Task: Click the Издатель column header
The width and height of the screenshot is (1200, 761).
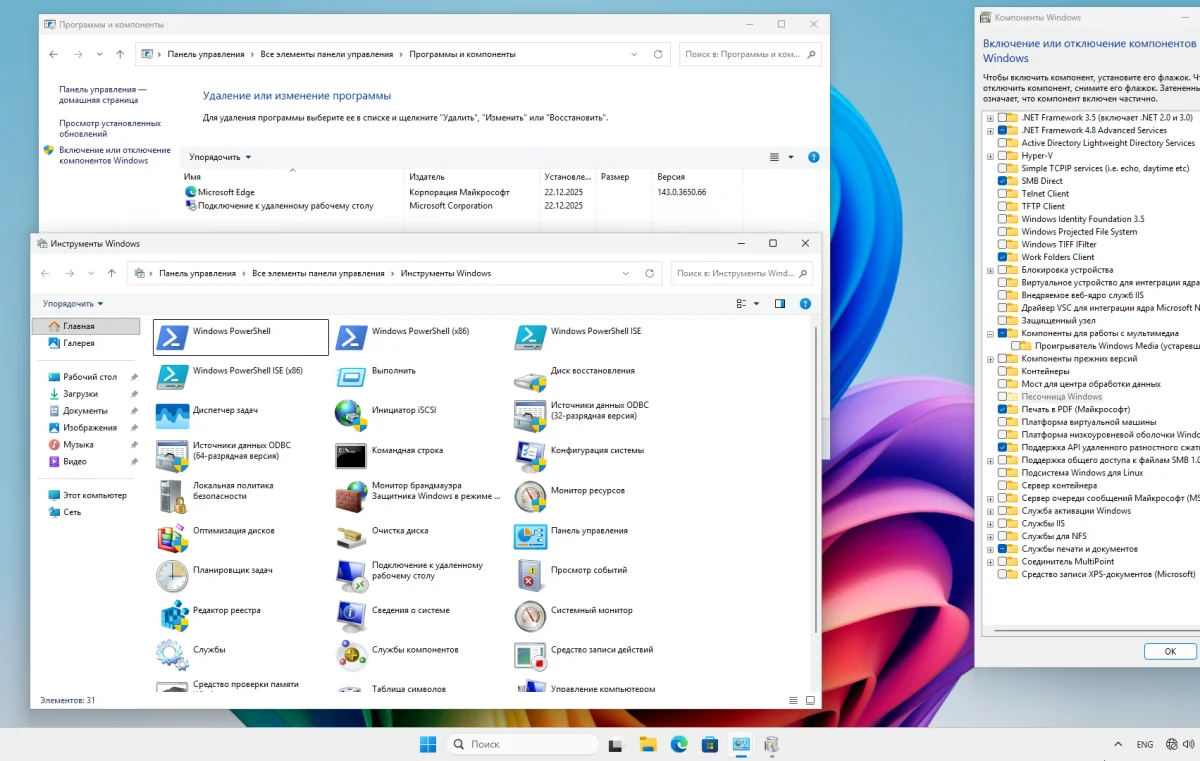Action: pos(427,177)
